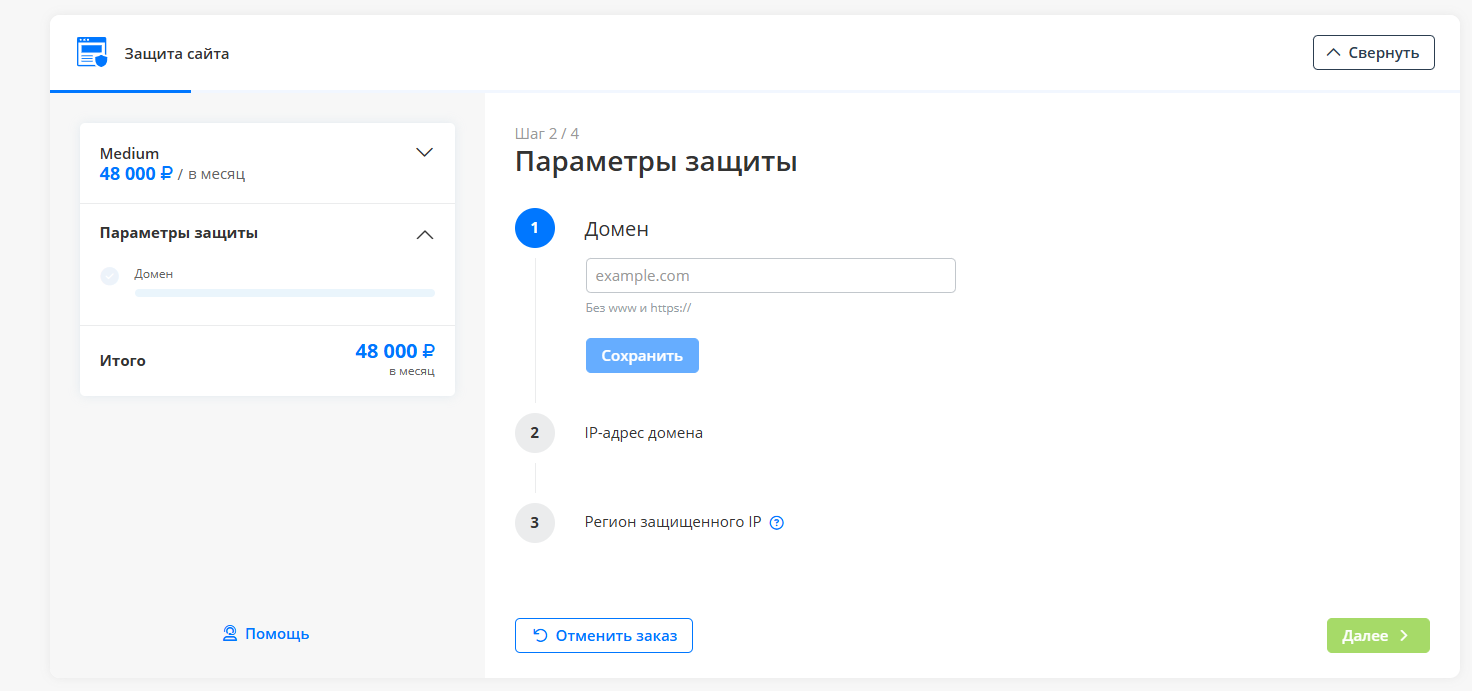Open the Регион защищенного IP step label
Viewport: 1472px width, 691px height.
coord(673,522)
